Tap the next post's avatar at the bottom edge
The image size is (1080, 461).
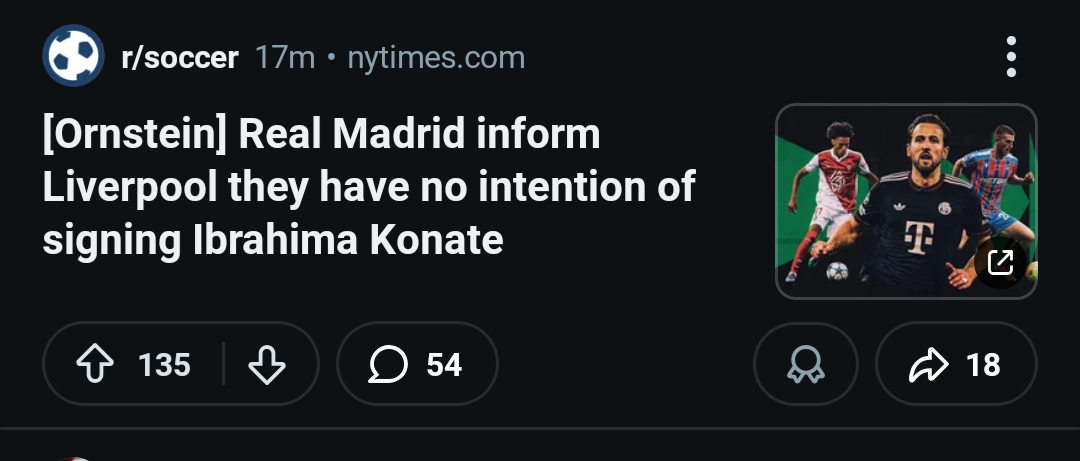(72, 457)
